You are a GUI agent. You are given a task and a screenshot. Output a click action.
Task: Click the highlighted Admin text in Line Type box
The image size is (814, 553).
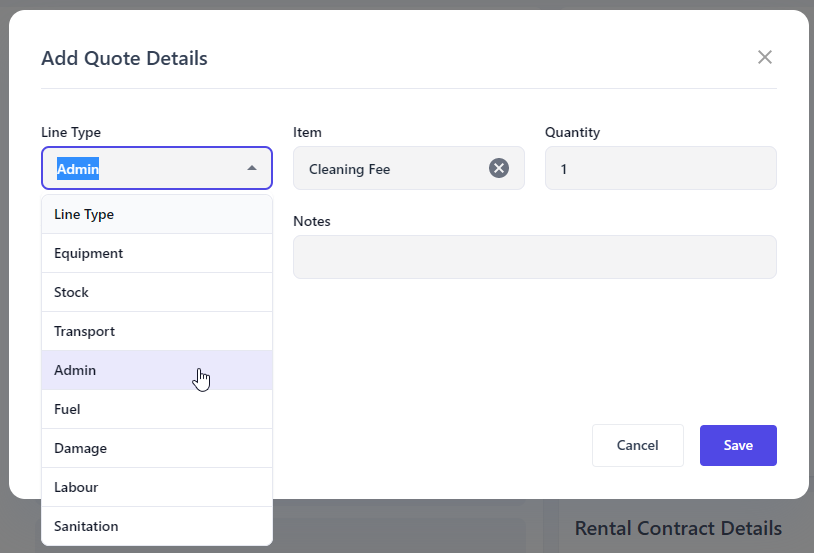(78, 169)
